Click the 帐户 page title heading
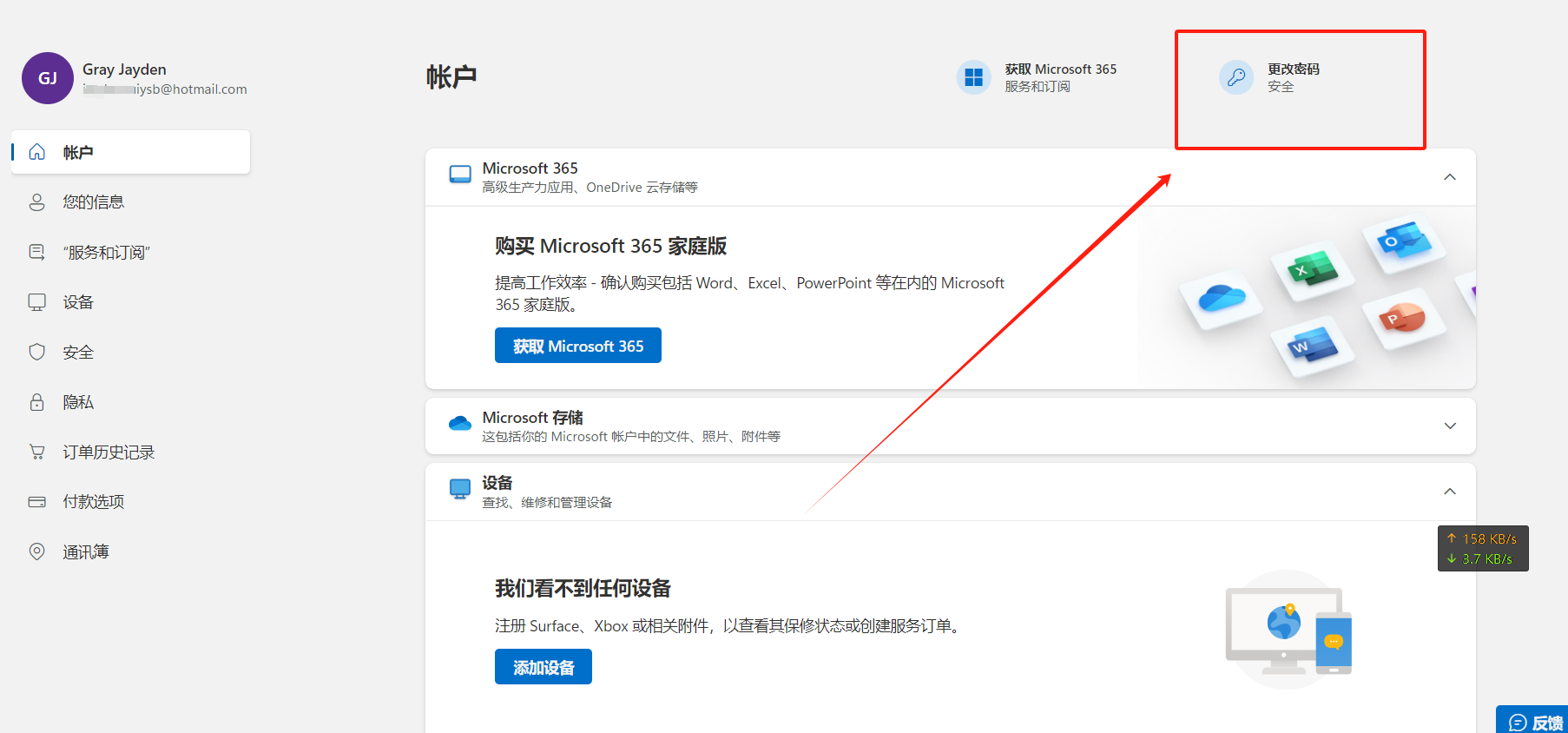Image resolution: width=1568 pixels, height=733 pixels. pyautogui.click(x=451, y=76)
